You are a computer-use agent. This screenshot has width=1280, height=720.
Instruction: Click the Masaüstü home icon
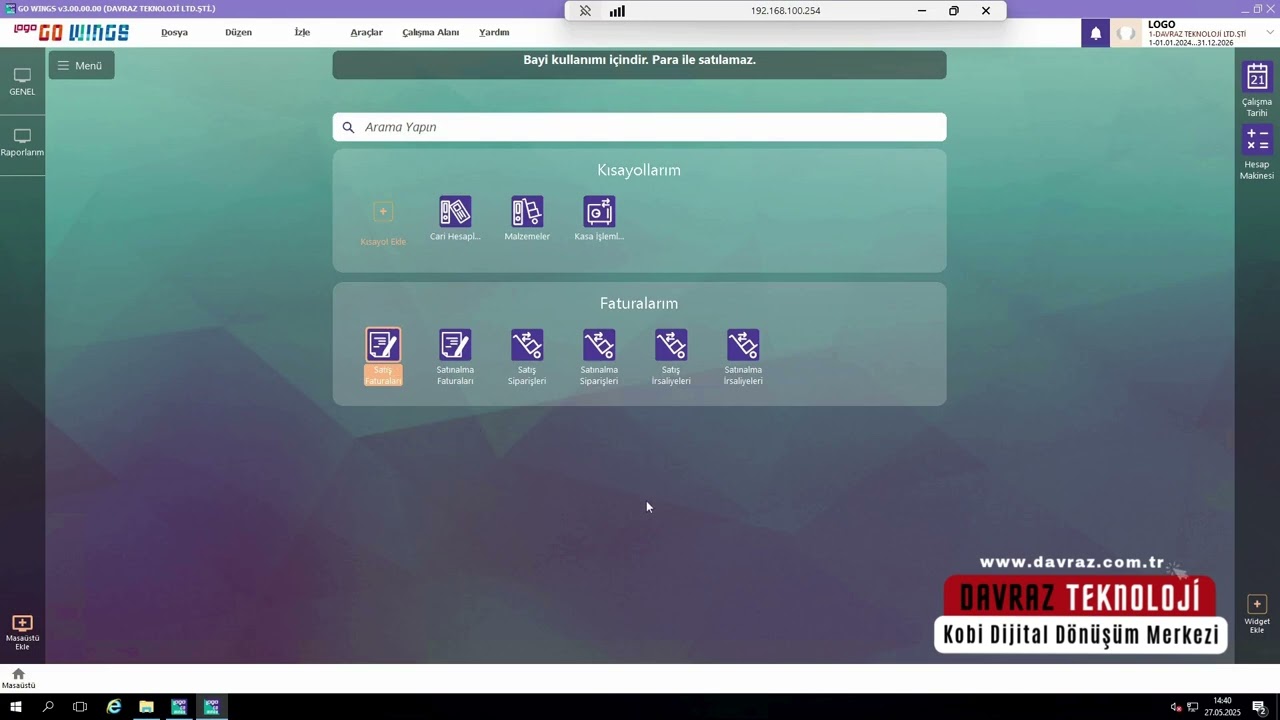[x=18, y=674]
